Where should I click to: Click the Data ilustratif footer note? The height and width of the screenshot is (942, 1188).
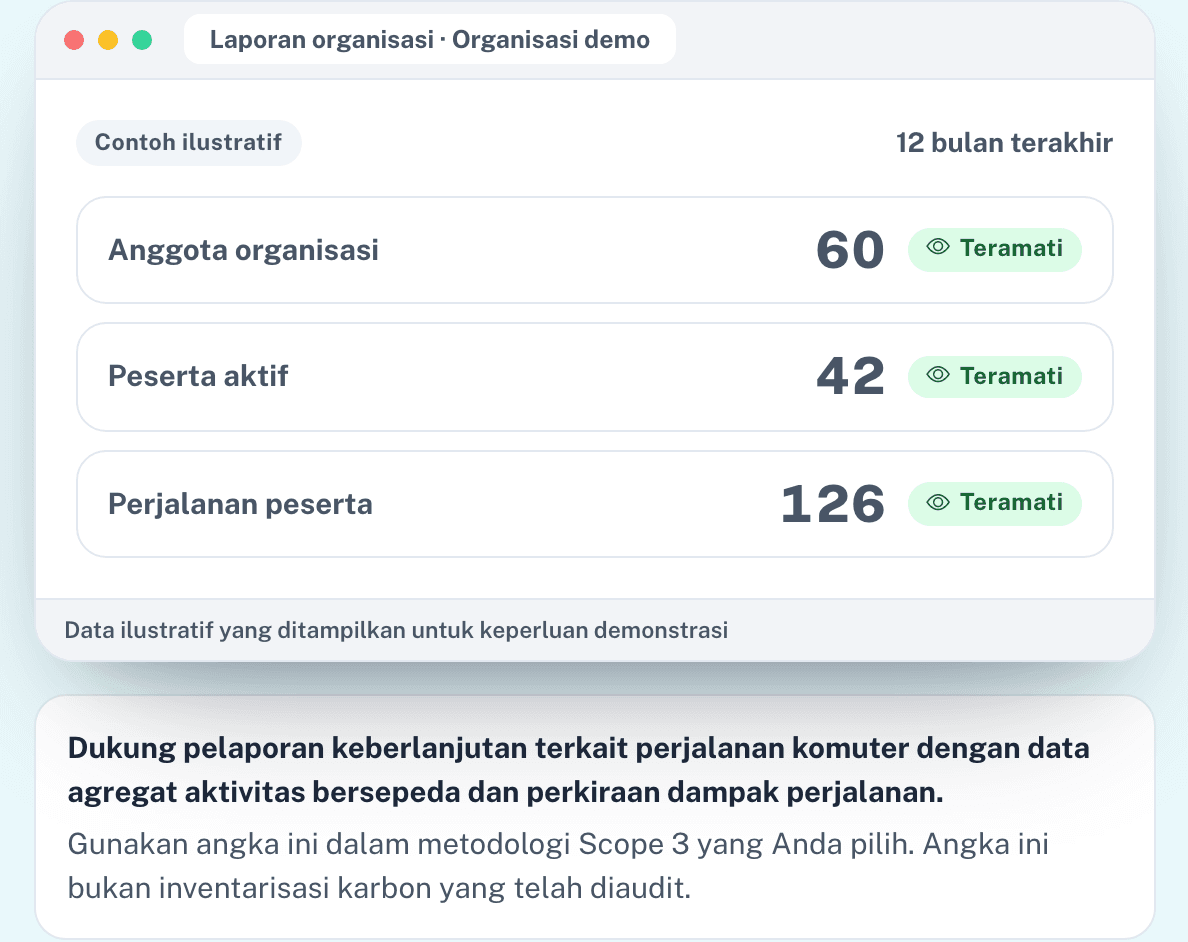tap(396, 630)
